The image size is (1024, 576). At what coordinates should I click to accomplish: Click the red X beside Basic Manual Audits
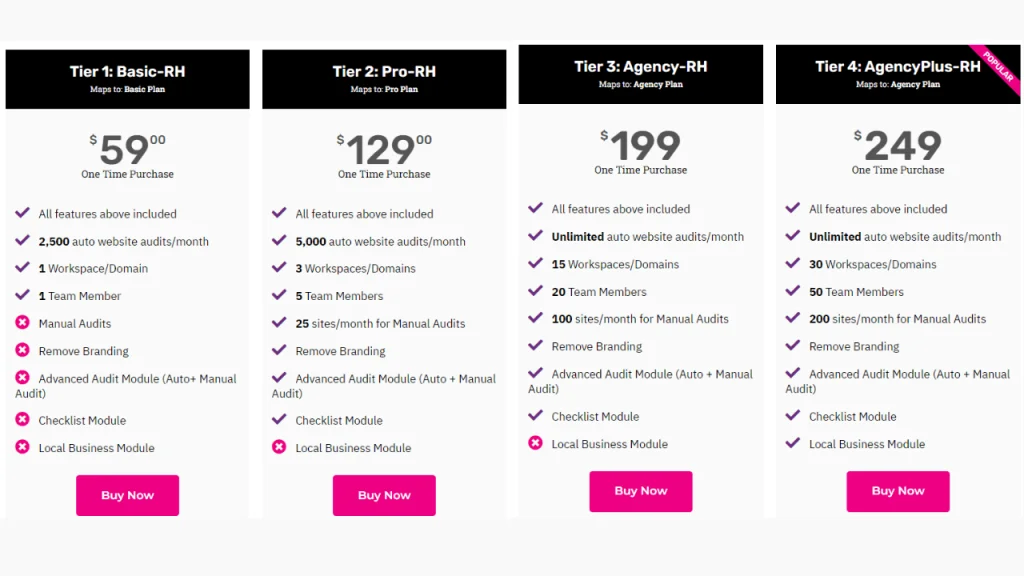point(22,323)
